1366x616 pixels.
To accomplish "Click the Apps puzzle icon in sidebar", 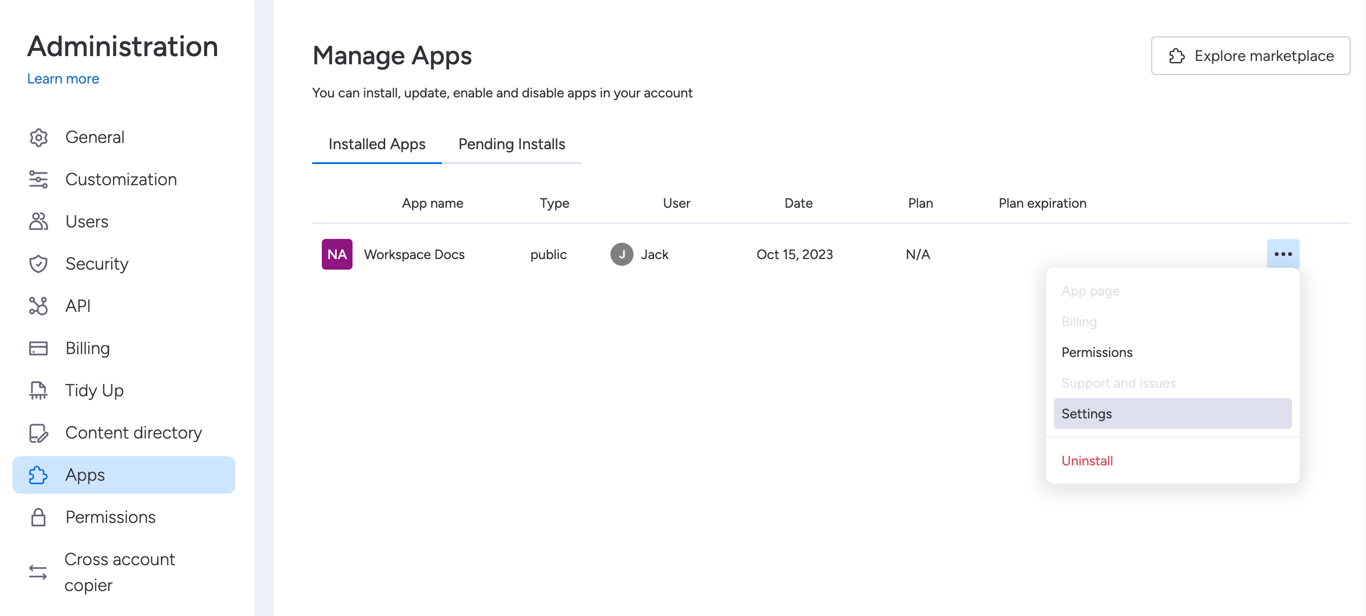I will tap(38, 474).
